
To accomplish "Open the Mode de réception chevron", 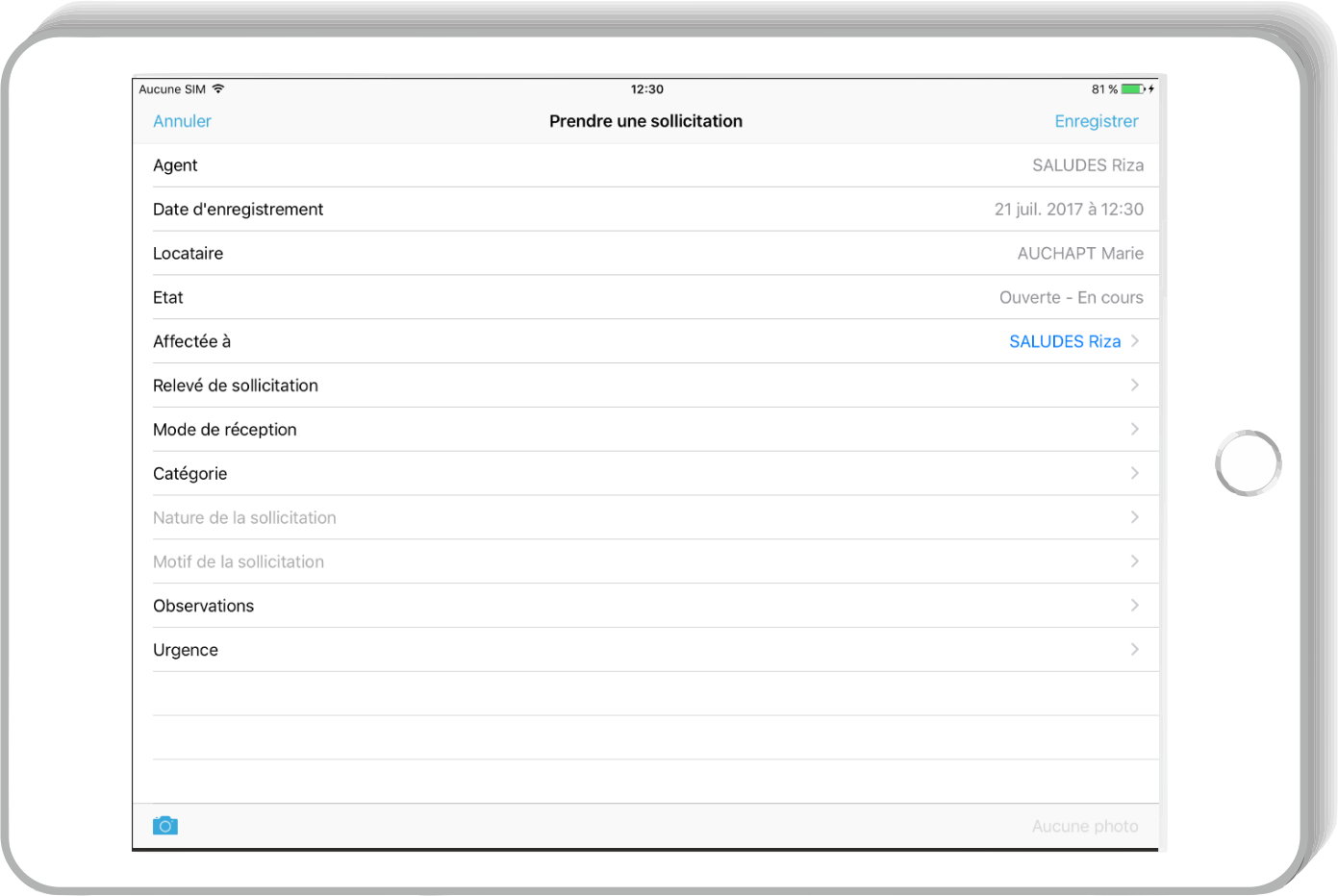I will [1135, 430].
